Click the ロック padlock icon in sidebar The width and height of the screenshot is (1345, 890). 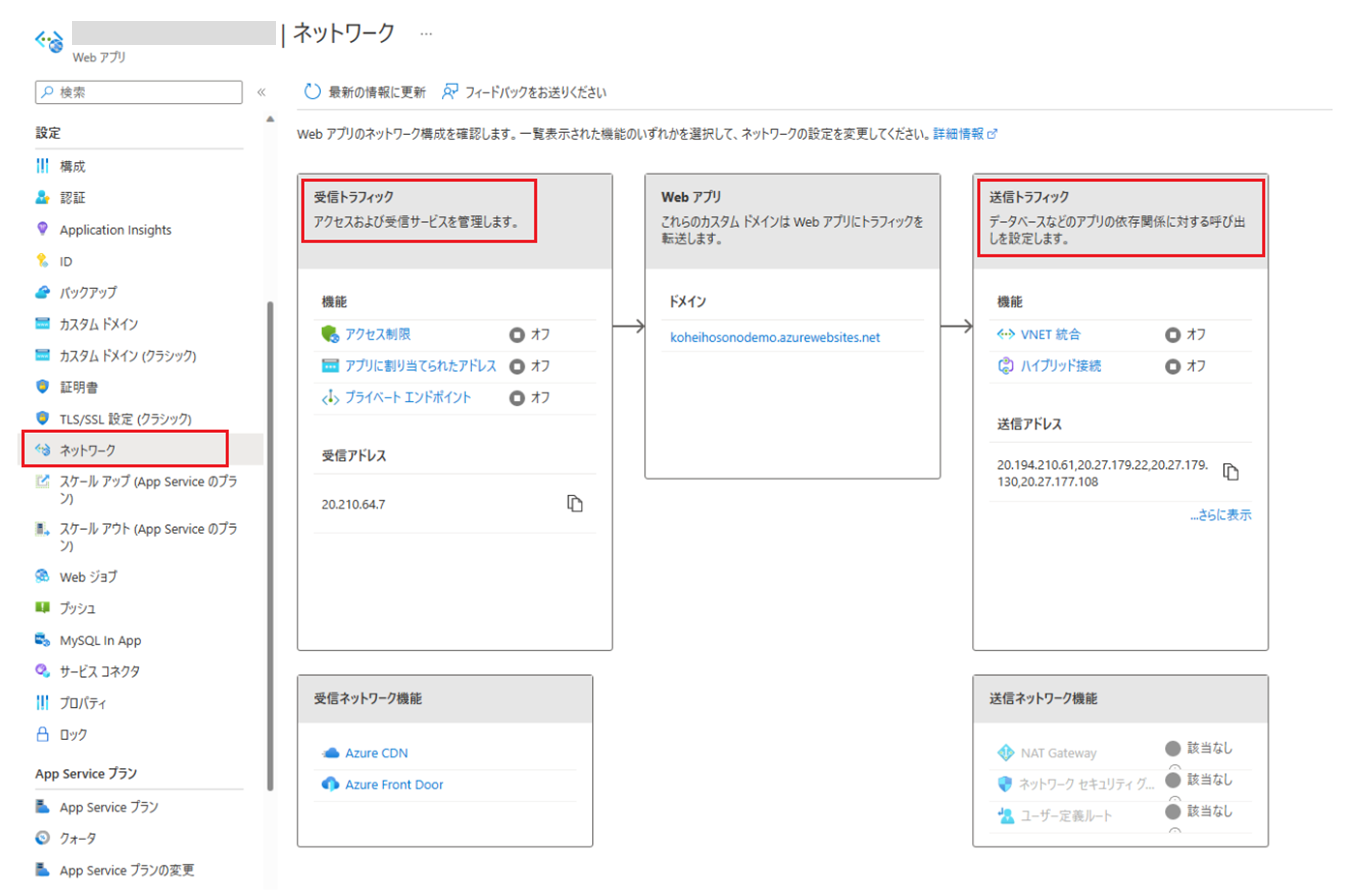point(42,734)
